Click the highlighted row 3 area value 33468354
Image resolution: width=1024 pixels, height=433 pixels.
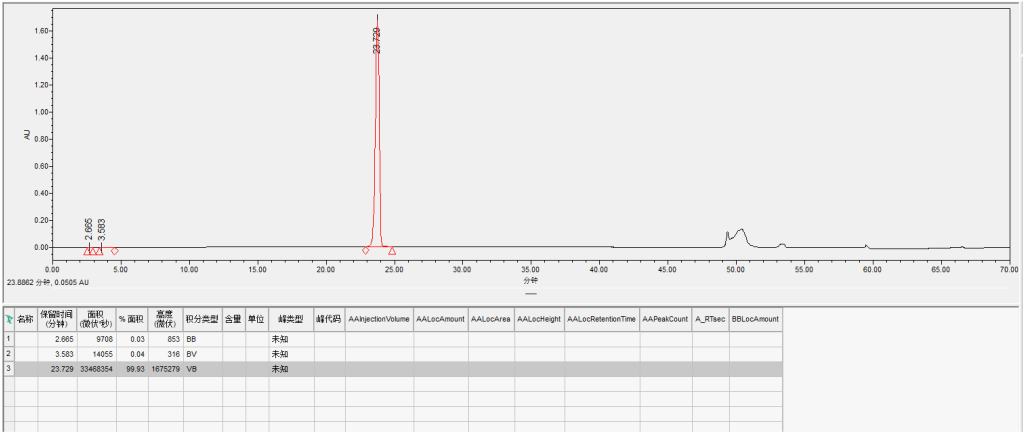pos(96,369)
